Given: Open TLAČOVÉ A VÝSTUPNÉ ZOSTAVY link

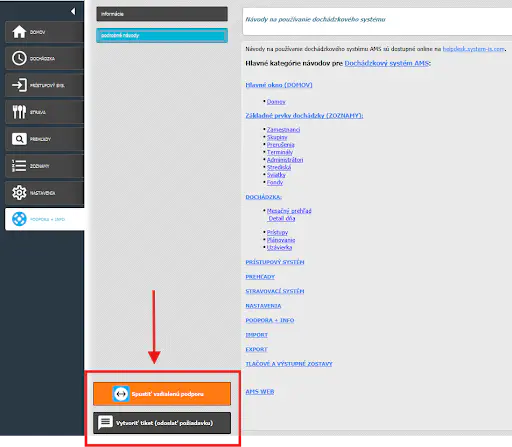Looking at the screenshot, I should coord(289,364).
